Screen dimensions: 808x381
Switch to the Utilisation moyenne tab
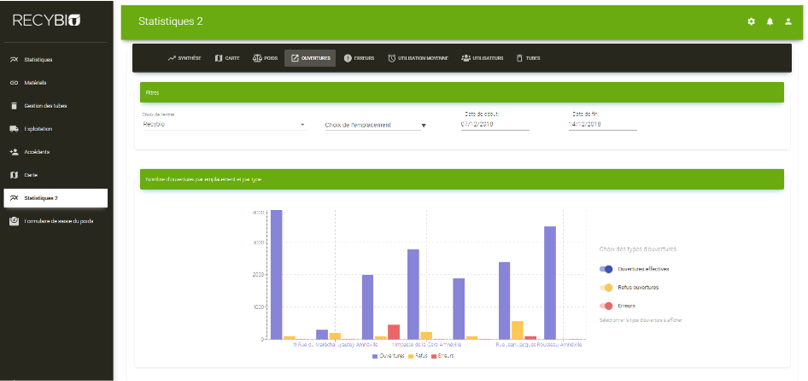tap(418, 58)
